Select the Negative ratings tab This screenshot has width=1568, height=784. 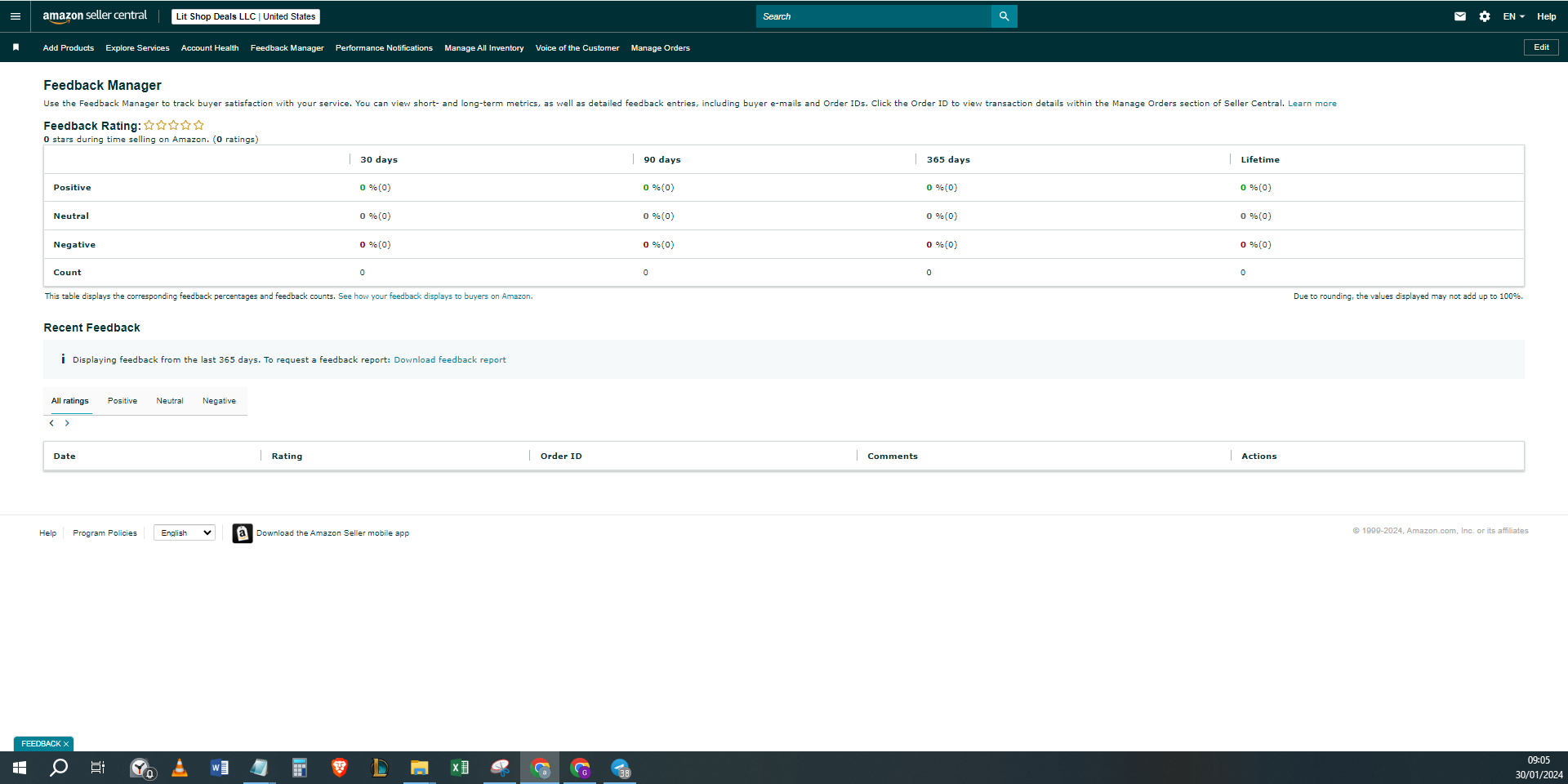[219, 401]
